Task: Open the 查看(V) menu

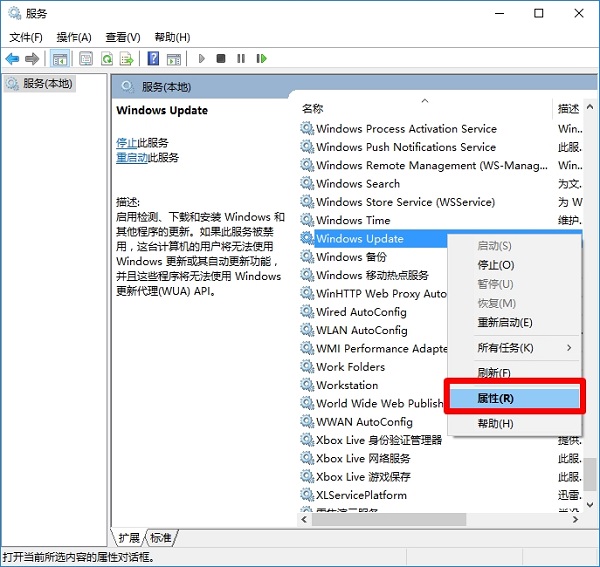Action: pos(123,37)
